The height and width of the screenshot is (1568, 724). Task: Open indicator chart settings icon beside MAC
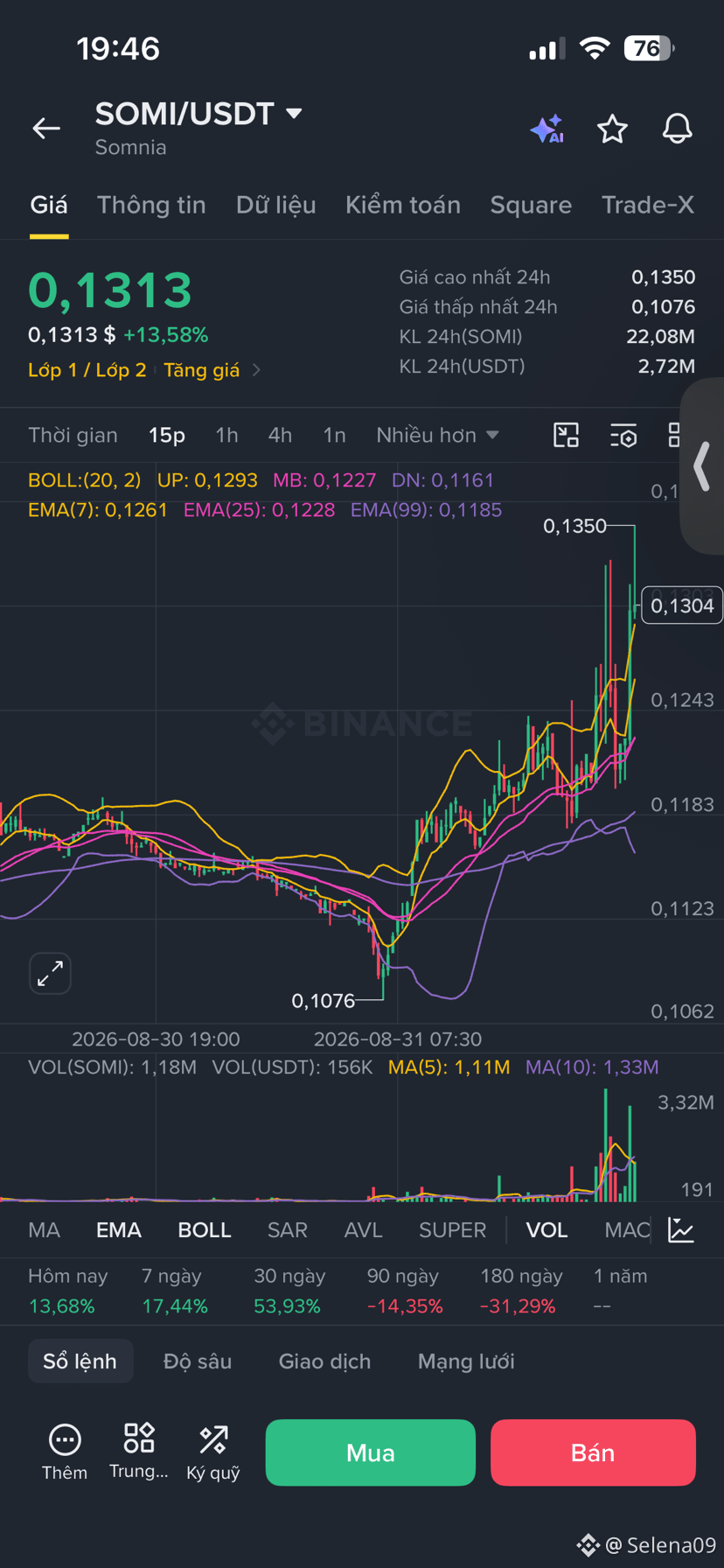tap(681, 1229)
